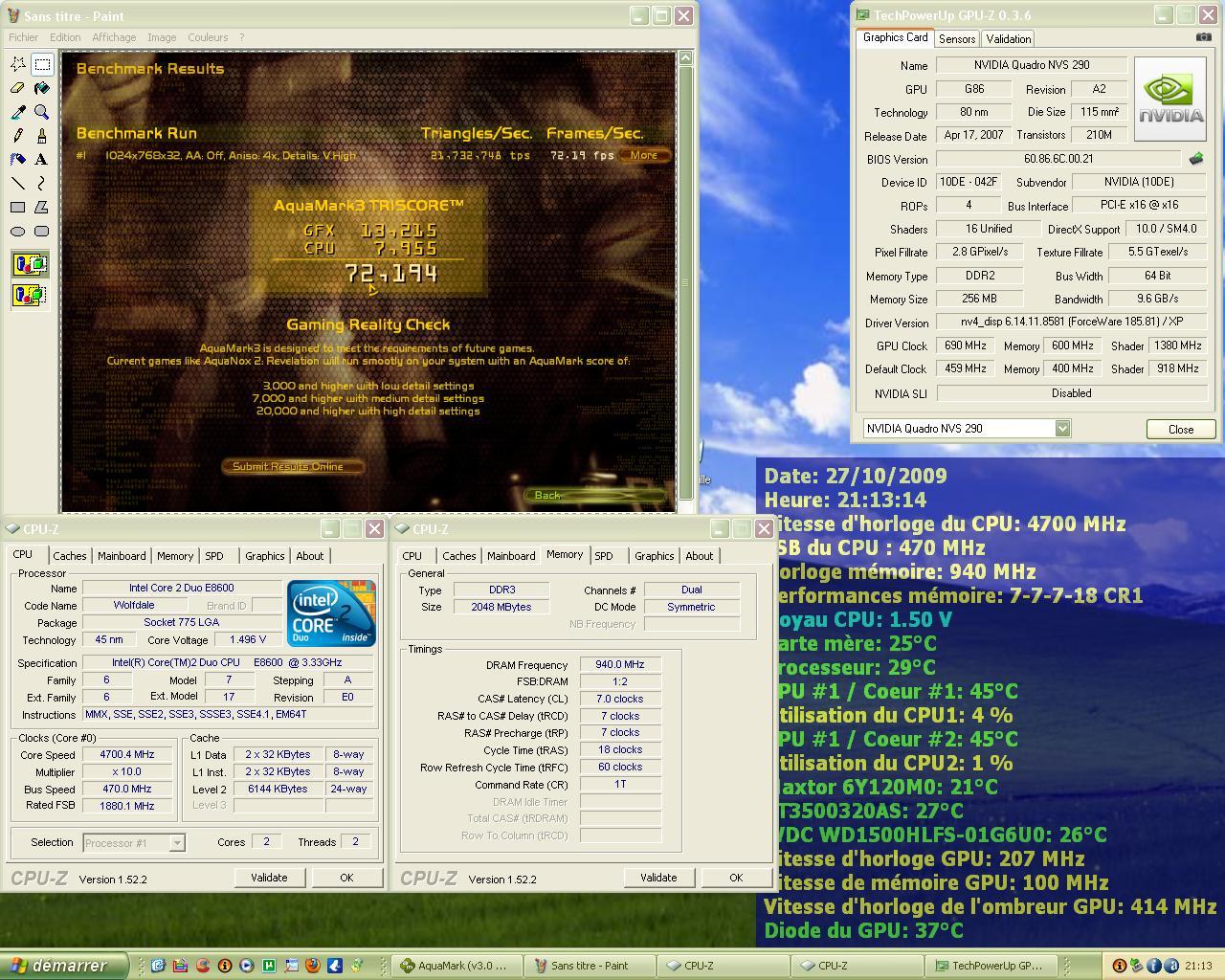Select the Pick Color eyedropper tool
The height and width of the screenshot is (980, 1225).
[18, 112]
